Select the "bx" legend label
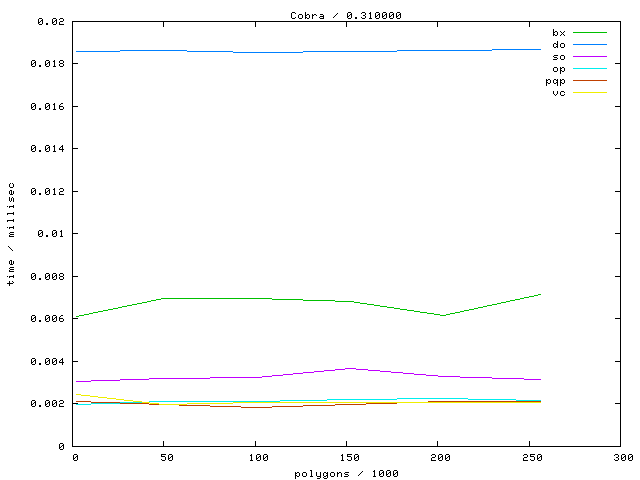 (x=558, y=33)
